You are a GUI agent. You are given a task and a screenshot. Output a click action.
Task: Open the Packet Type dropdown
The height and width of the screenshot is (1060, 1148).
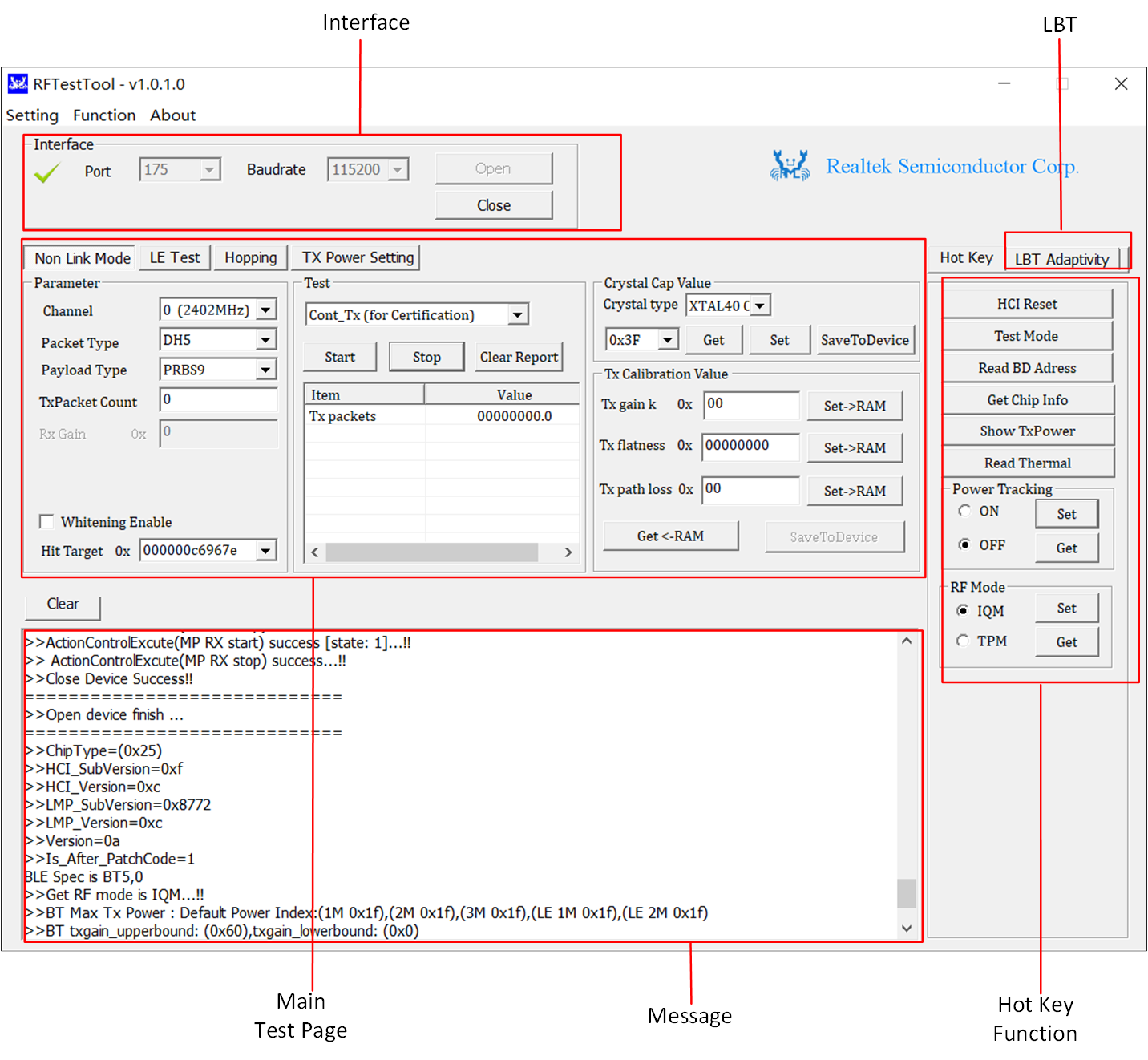pos(265,340)
